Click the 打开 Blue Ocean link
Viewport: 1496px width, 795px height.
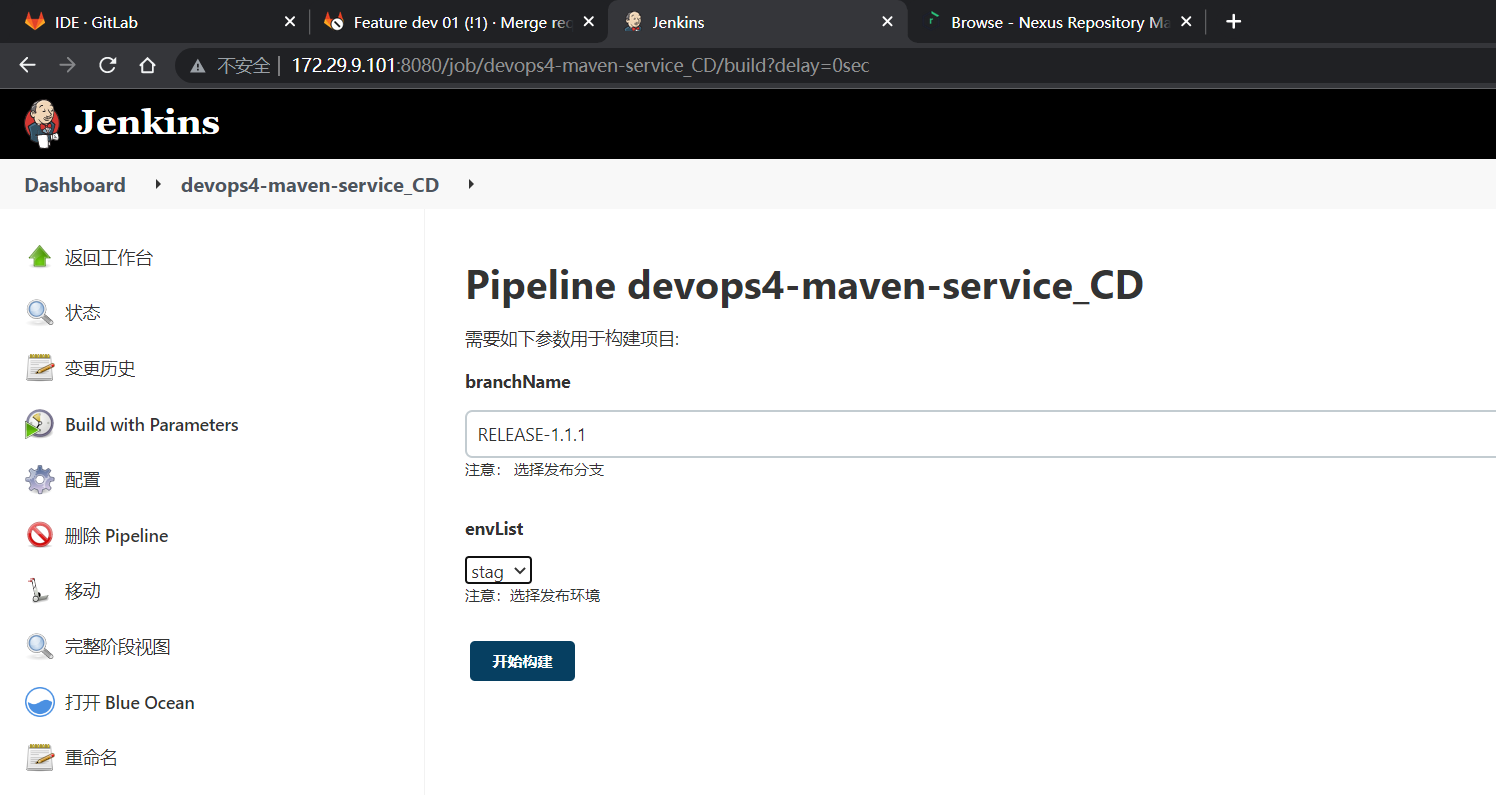coord(130,703)
